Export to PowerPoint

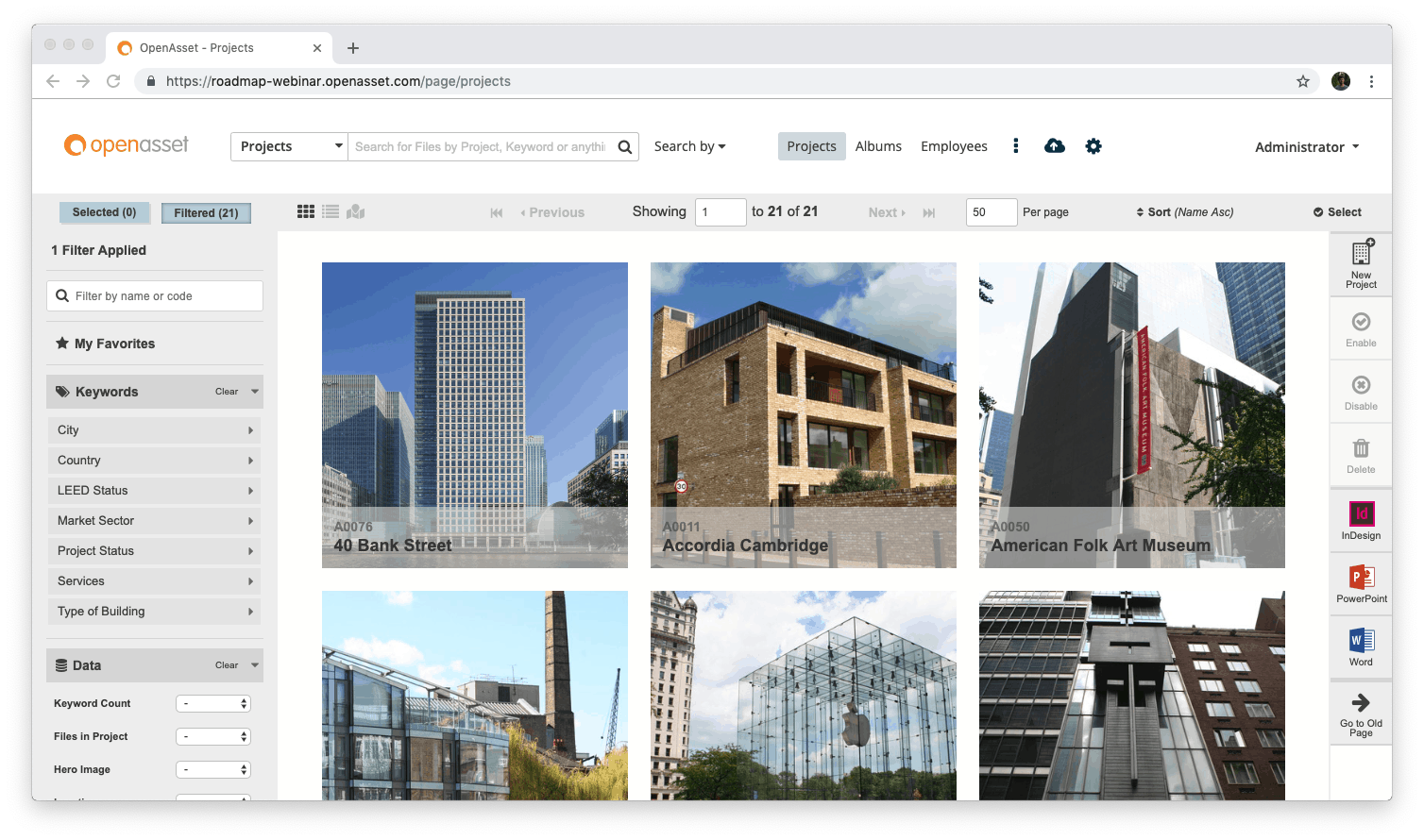click(x=1361, y=583)
